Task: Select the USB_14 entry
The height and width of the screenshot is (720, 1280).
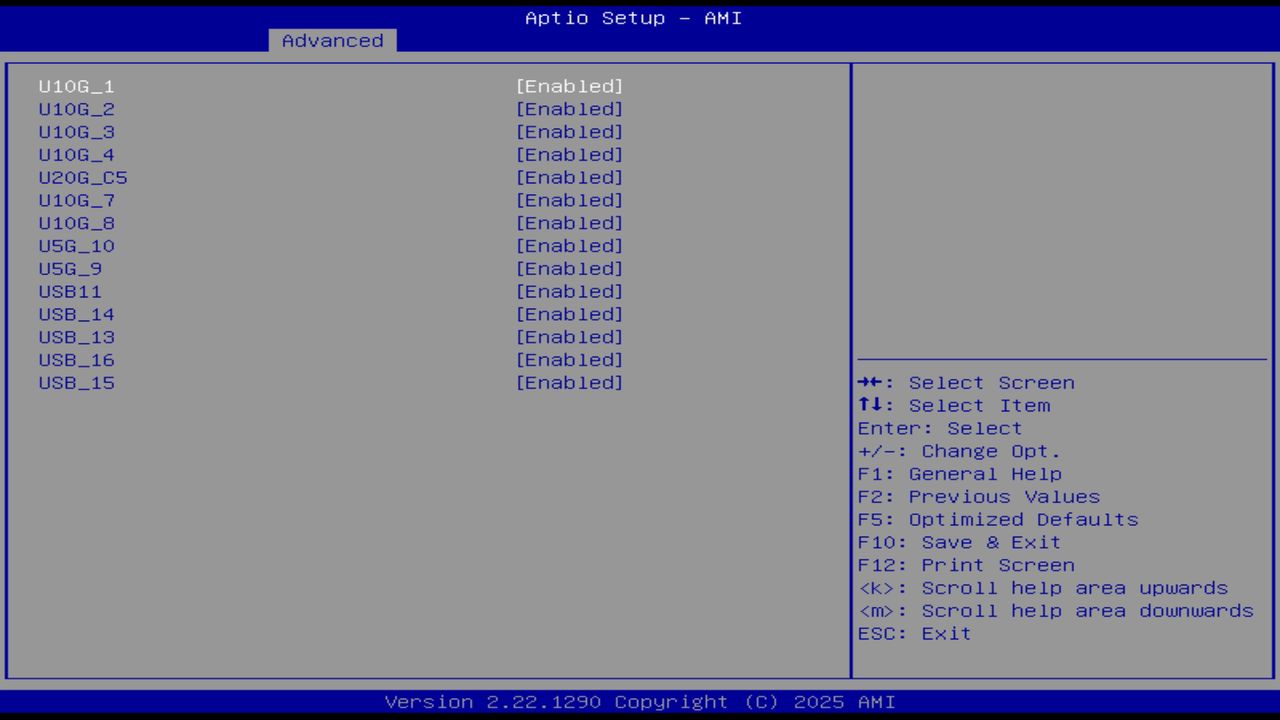Action: (76, 314)
